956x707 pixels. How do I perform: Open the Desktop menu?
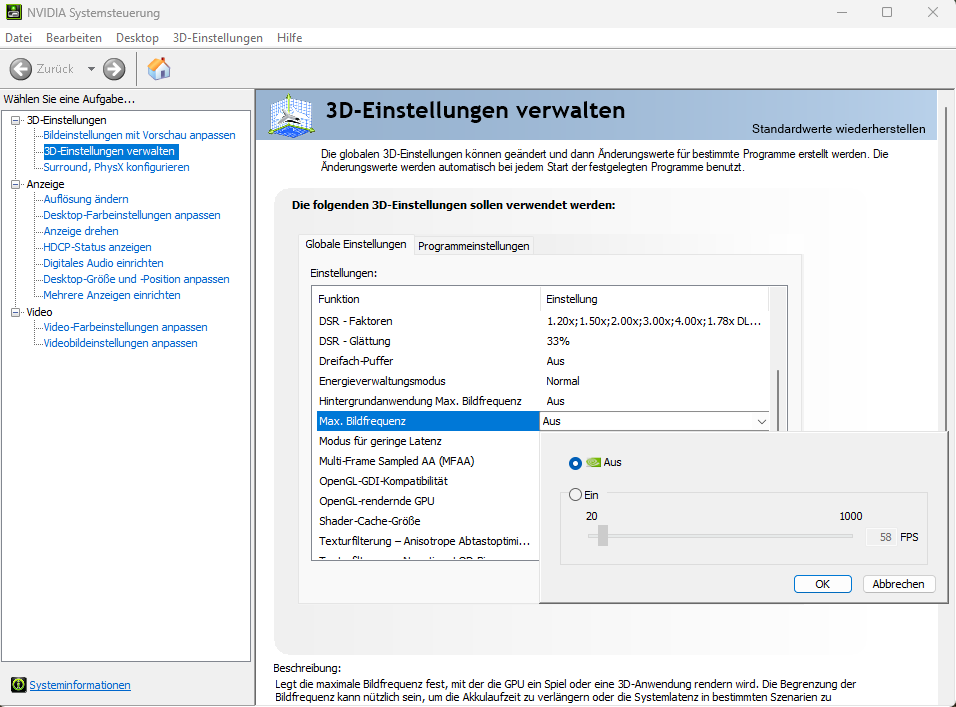(137, 38)
